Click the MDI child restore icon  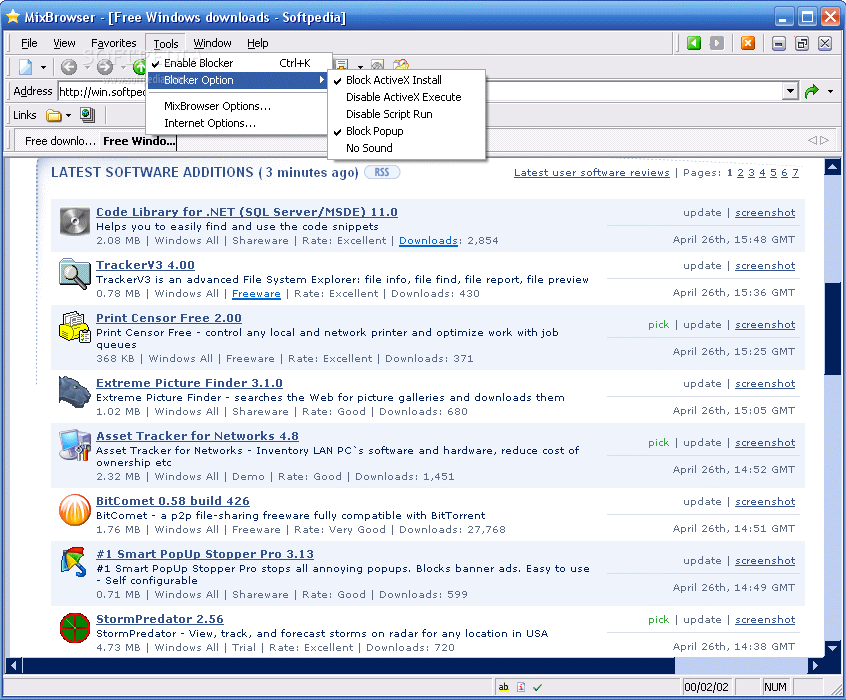click(802, 43)
